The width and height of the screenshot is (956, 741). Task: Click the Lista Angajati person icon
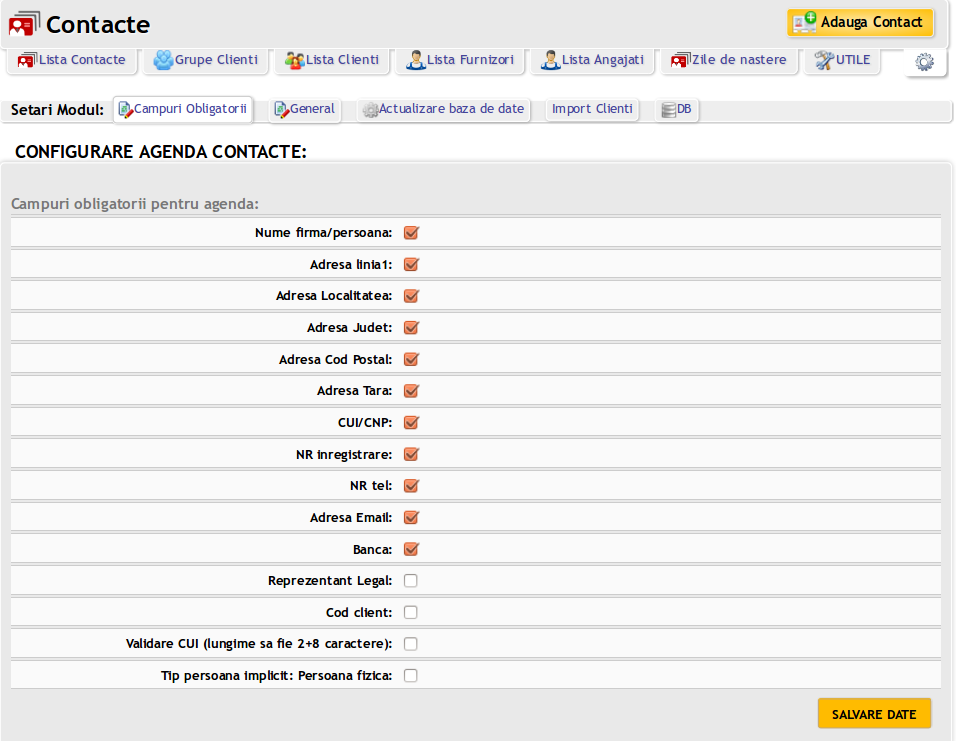550,60
